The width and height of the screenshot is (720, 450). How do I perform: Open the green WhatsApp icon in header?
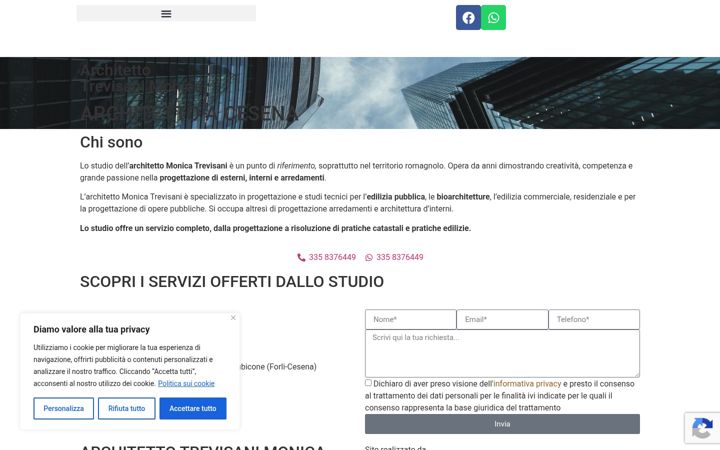coord(494,17)
